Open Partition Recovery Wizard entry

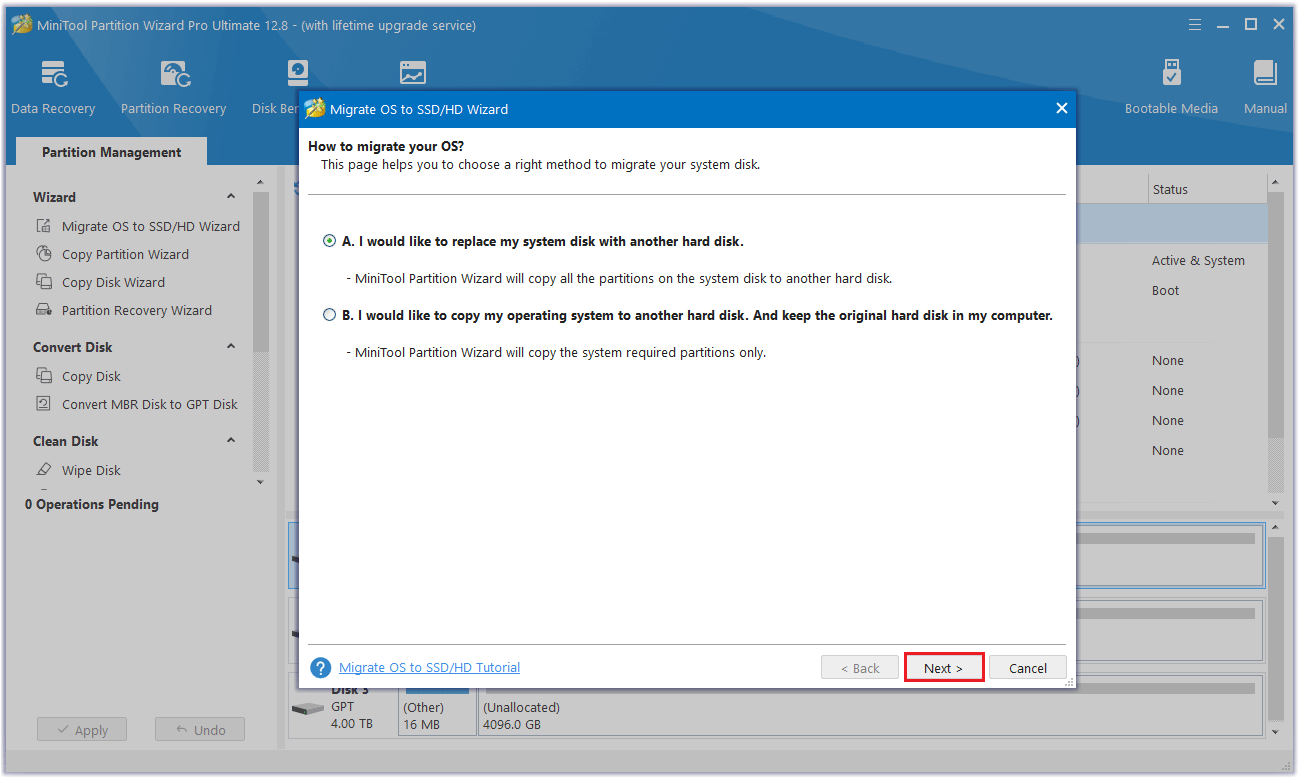coord(137,310)
